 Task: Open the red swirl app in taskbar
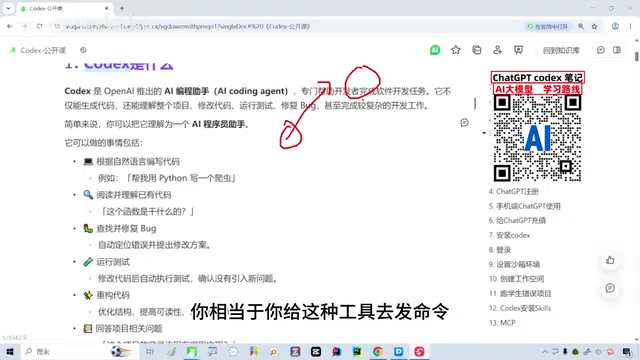click(x=419, y=351)
